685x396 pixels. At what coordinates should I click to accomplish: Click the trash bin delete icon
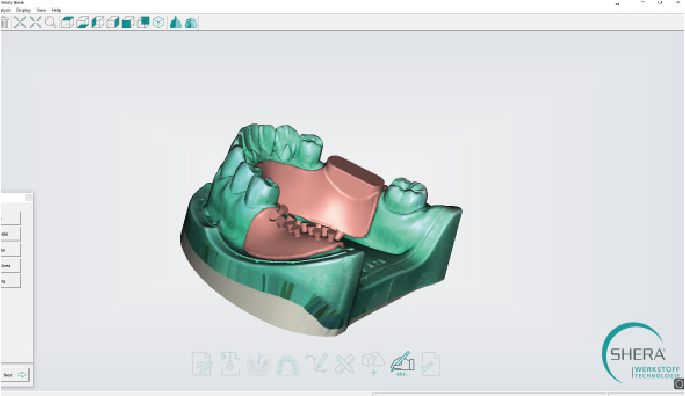[4, 22]
